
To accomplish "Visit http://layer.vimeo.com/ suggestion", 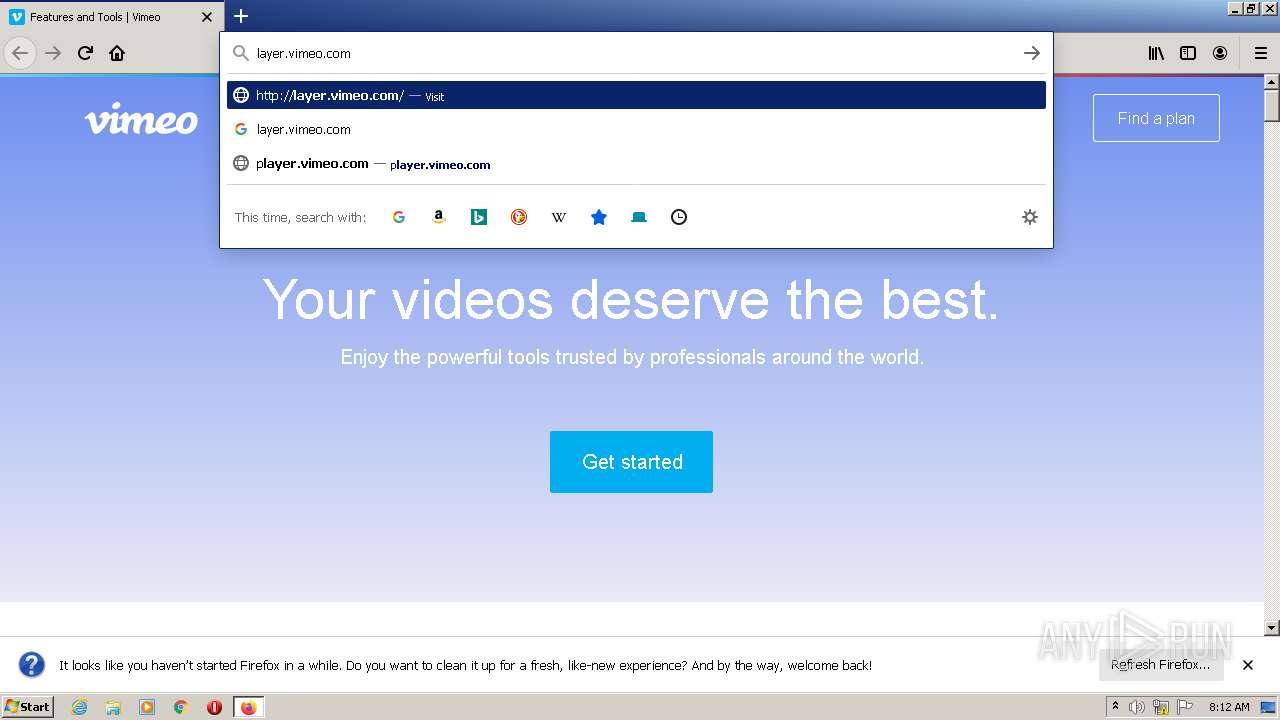I will [x=636, y=95].
